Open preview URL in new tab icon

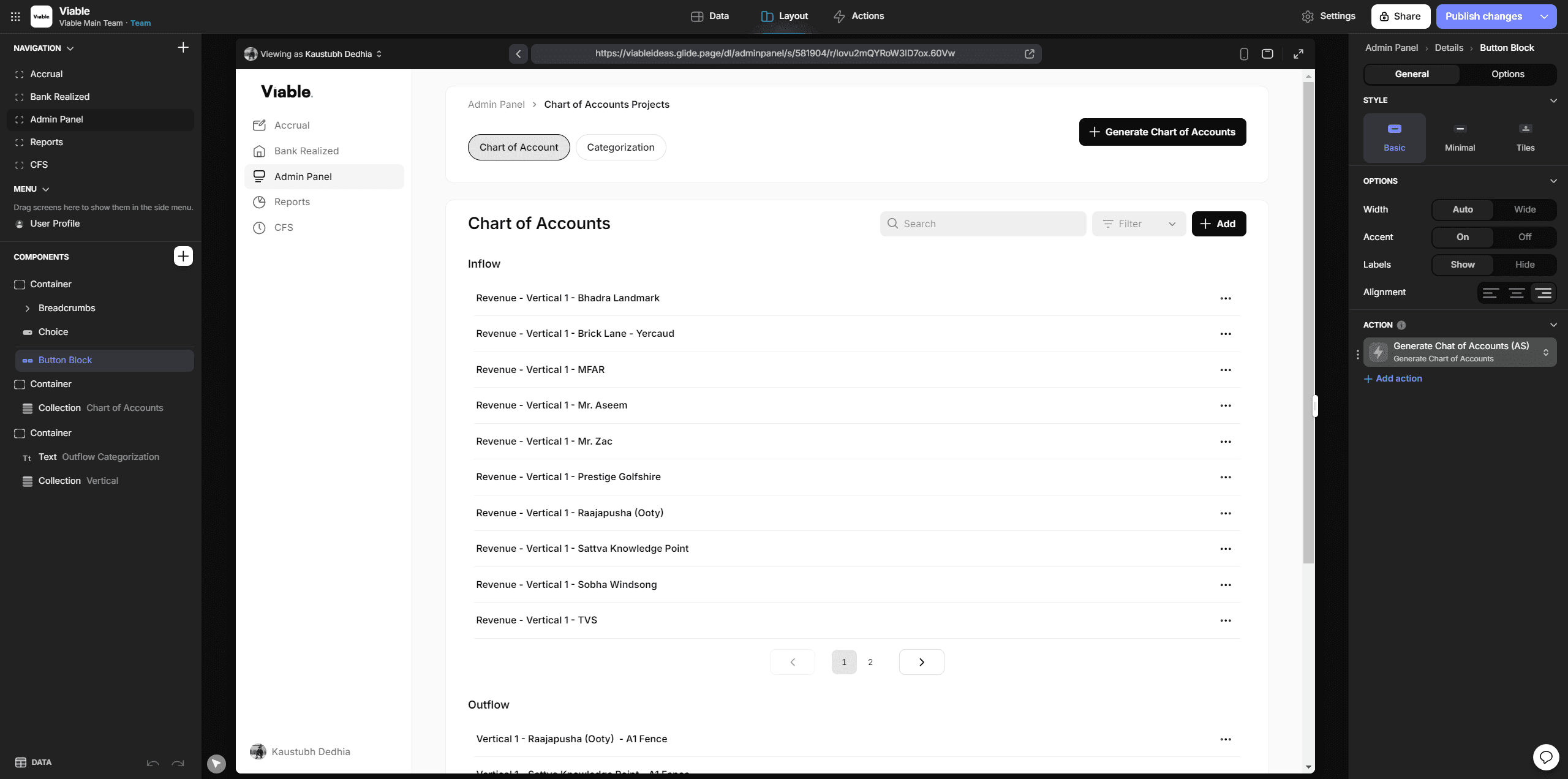[1030, 54]
